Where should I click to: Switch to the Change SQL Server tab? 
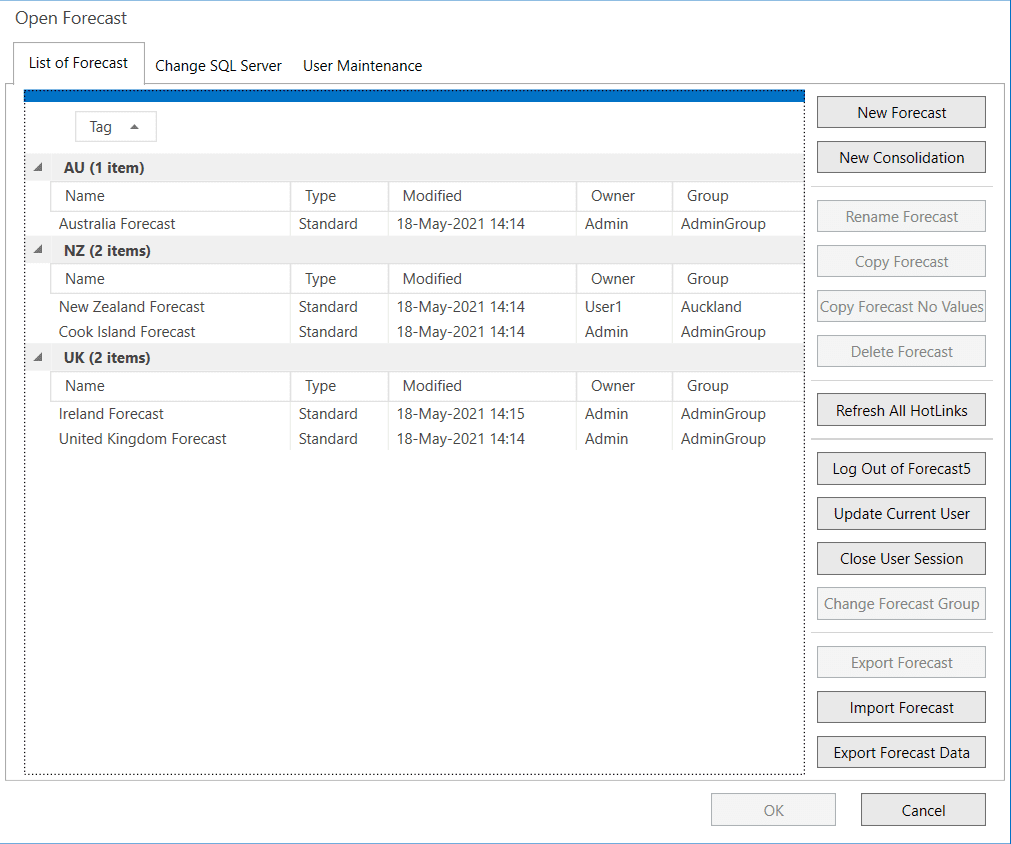[x=218, y=66]
